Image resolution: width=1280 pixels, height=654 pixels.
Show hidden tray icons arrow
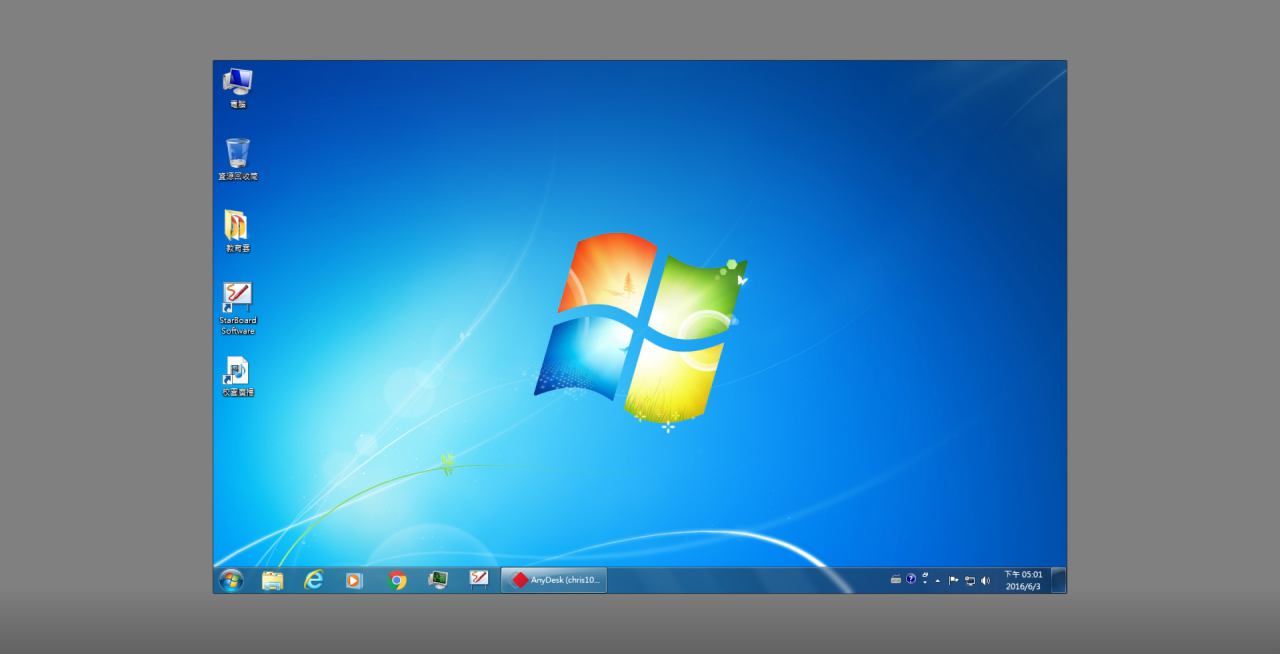938,581
